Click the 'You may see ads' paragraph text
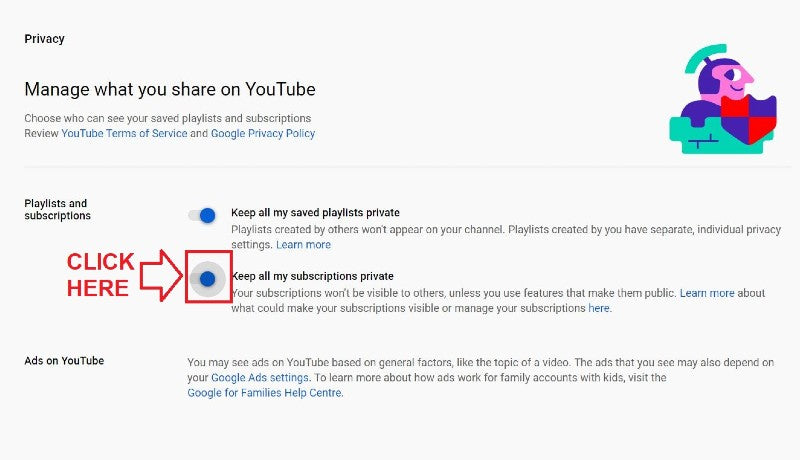 (x=480, y=362)
